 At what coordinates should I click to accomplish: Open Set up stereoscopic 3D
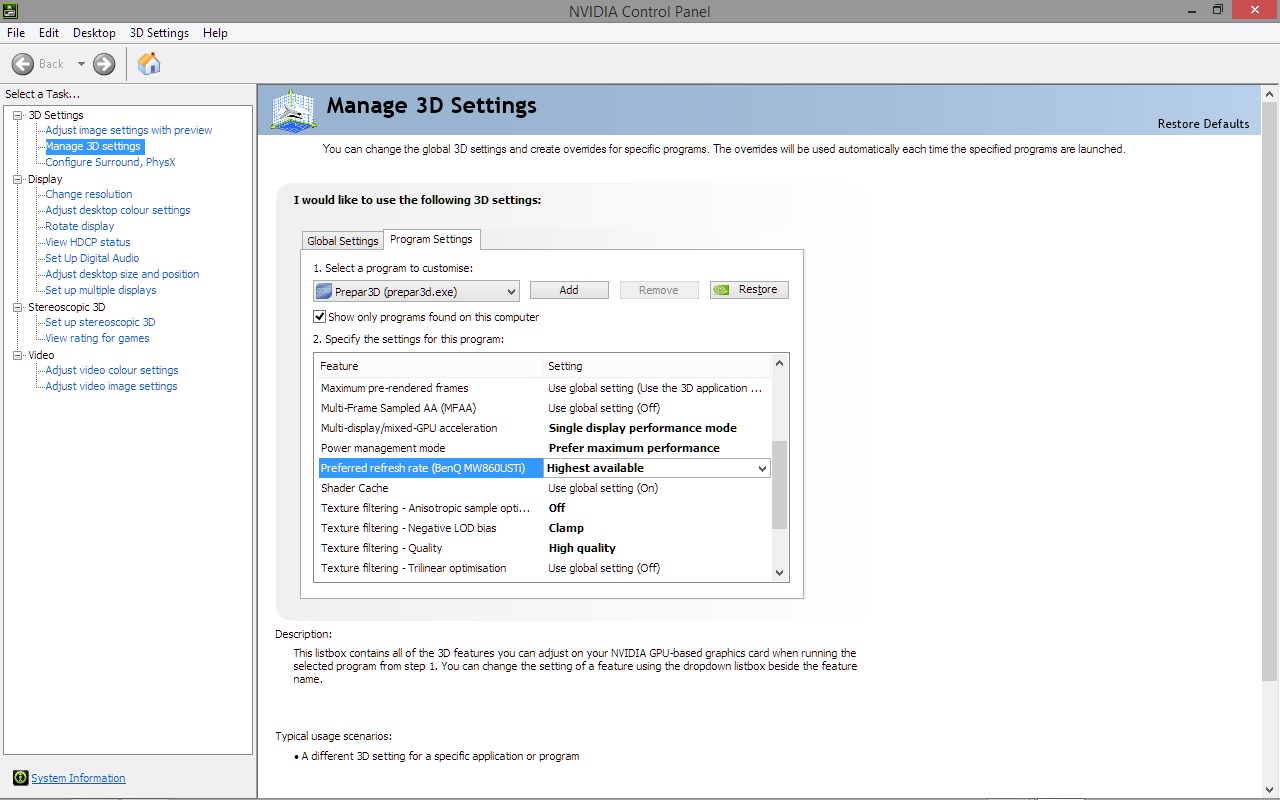100,322
